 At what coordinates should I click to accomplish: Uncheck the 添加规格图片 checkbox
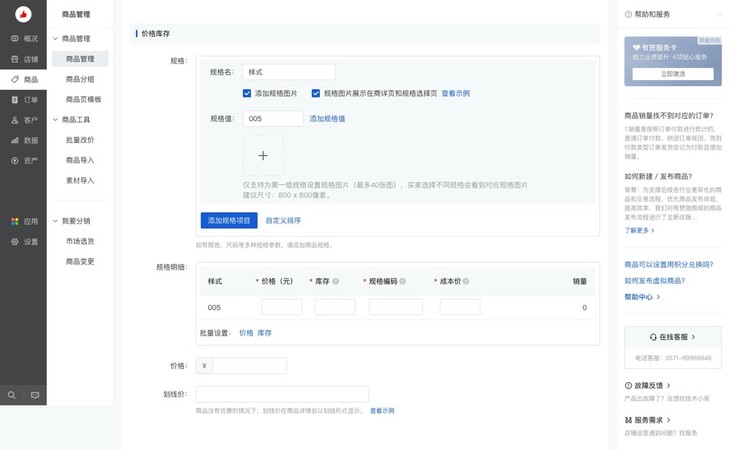(x=247, y=93)
